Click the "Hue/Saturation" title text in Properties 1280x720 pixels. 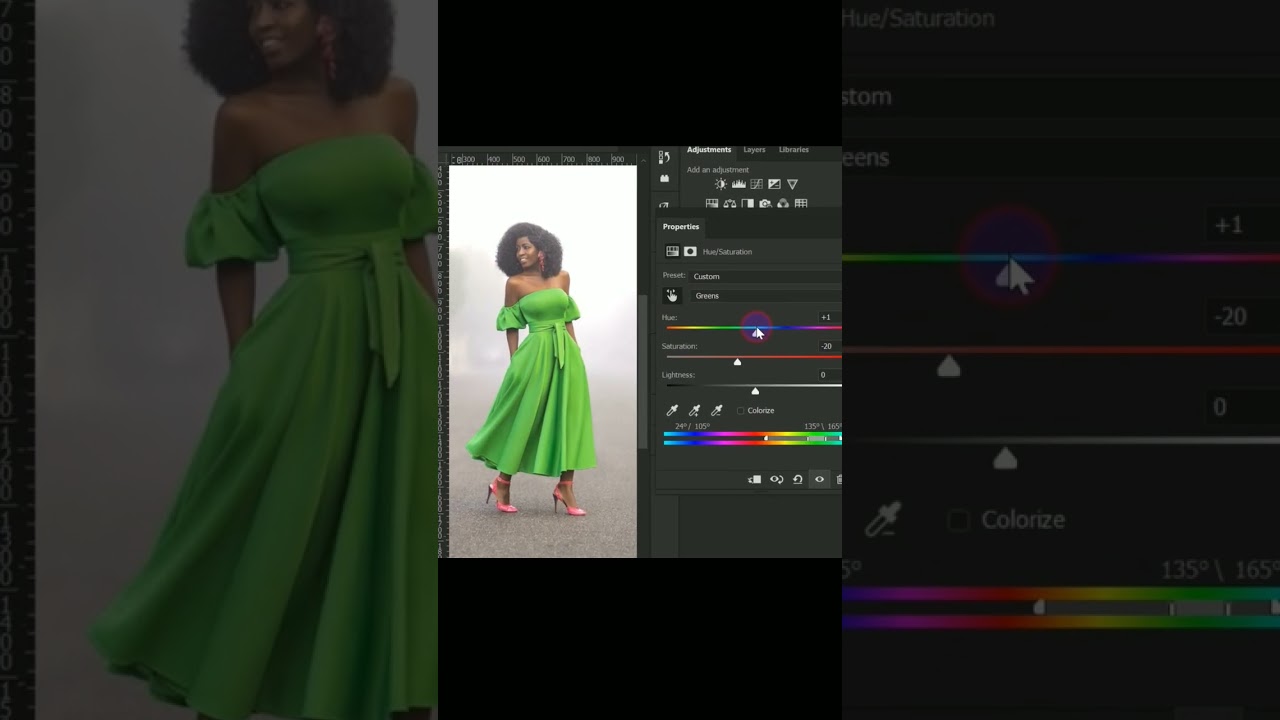point(727,252)
